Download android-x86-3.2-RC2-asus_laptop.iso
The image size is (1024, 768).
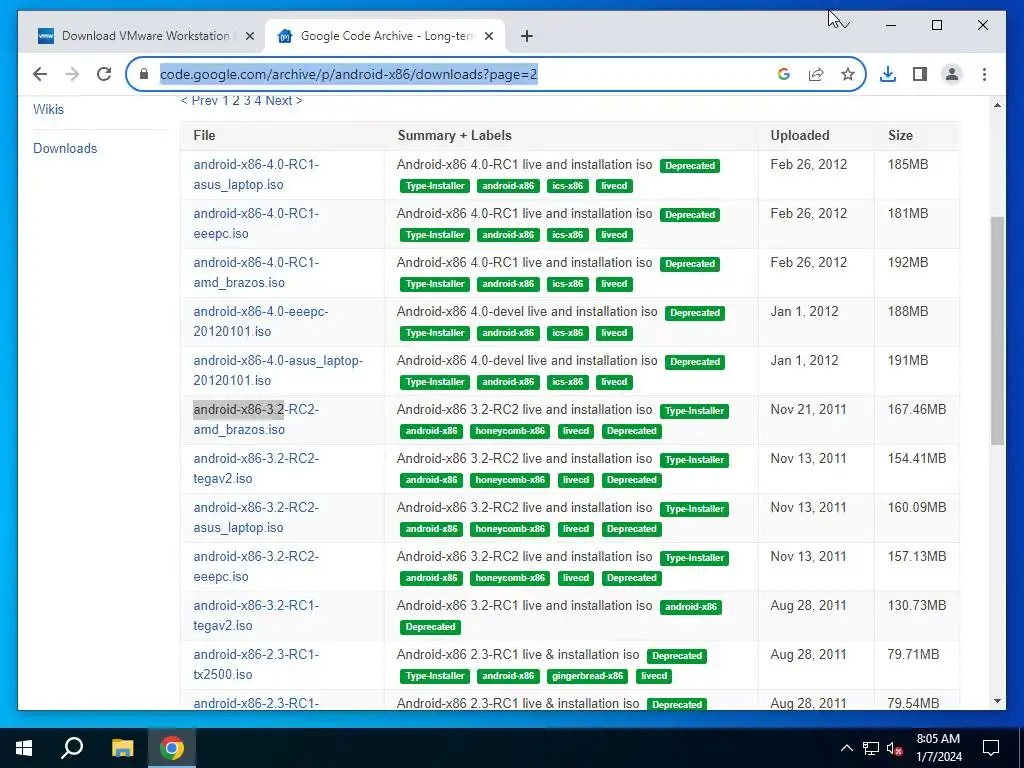(256, 517)
